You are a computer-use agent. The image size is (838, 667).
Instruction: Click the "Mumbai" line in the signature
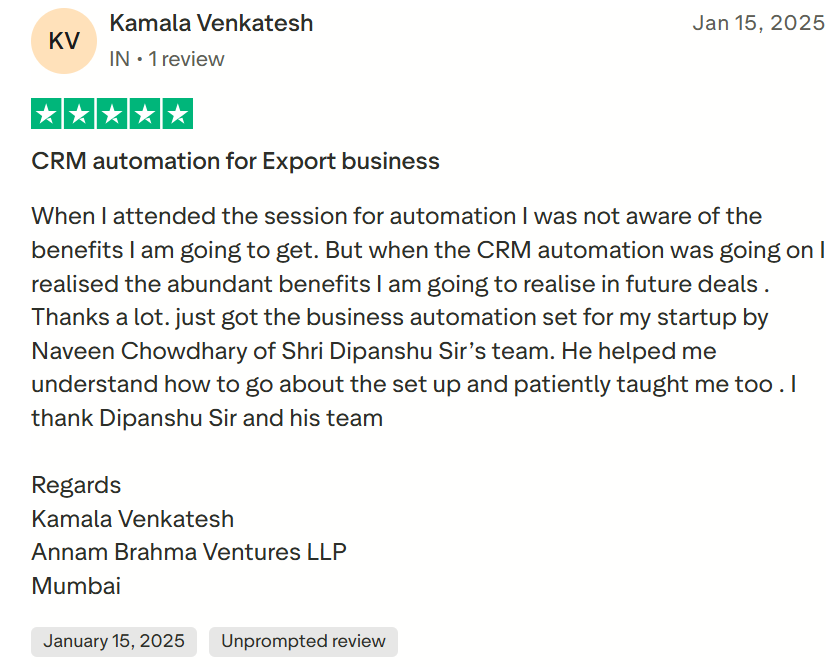(76, 586)
